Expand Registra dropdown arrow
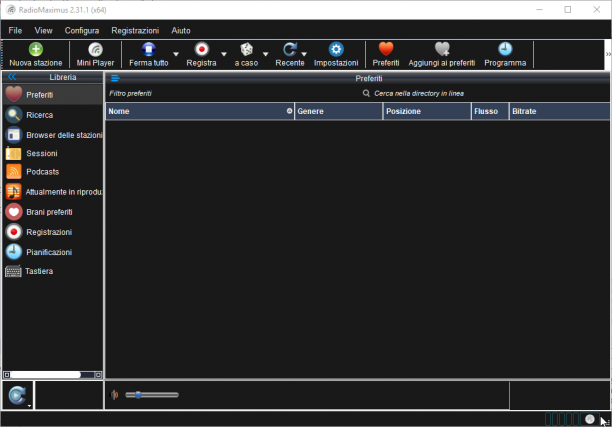The height and width of the screenshot is (427, 612). (x=224, y=54)
